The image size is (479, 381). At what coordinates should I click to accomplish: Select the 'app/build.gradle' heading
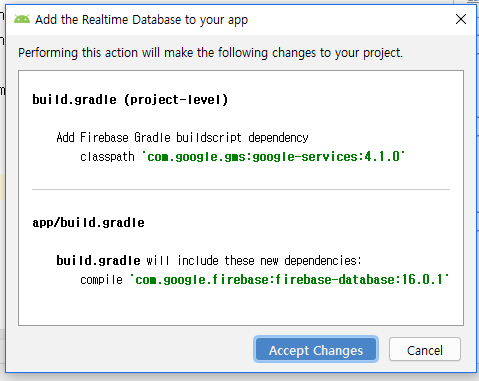[88, 222]
